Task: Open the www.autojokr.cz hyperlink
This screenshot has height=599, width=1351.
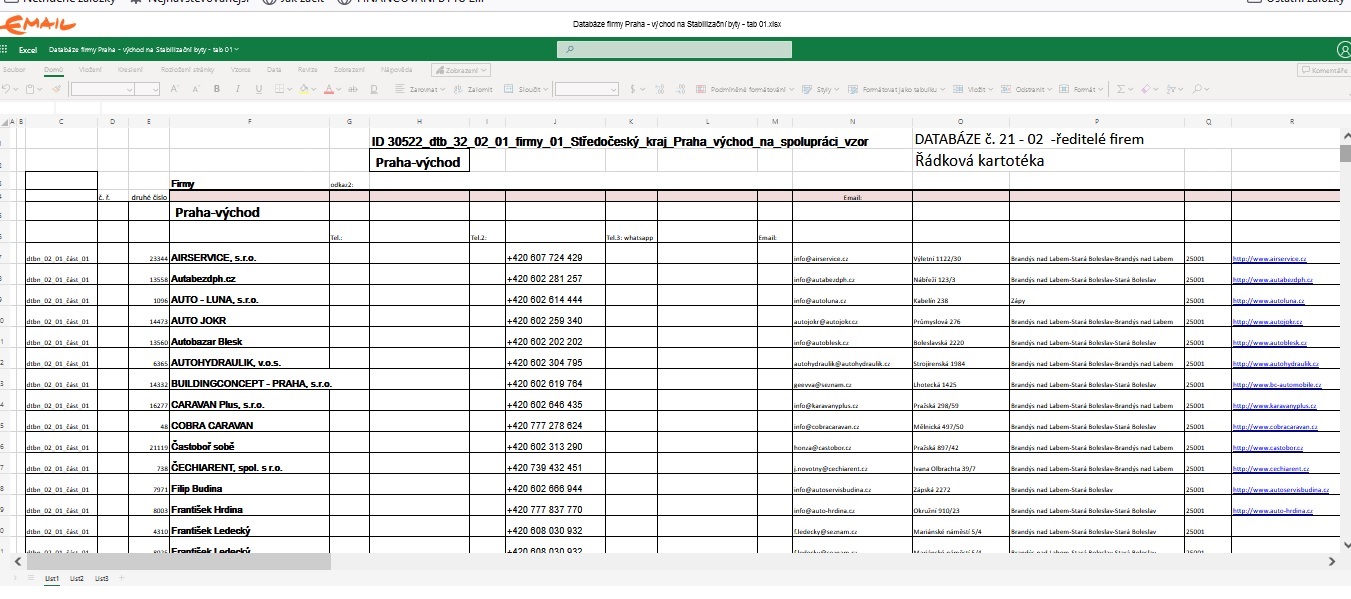Action: [x=1267, y=322]
